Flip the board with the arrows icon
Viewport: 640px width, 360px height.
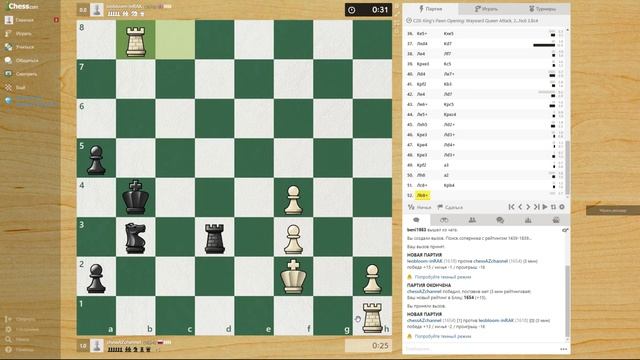point(553,207)
